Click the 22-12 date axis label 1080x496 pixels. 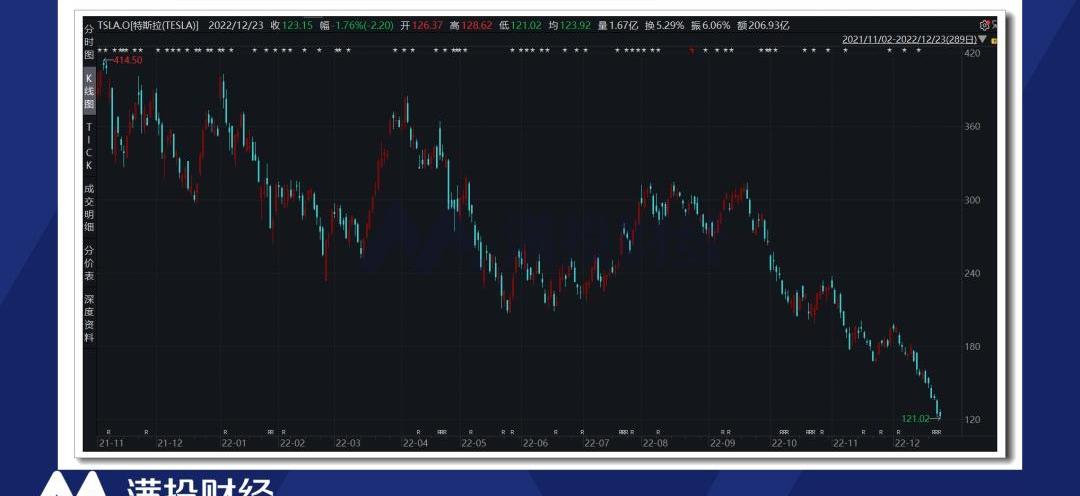tap(906, 443)
